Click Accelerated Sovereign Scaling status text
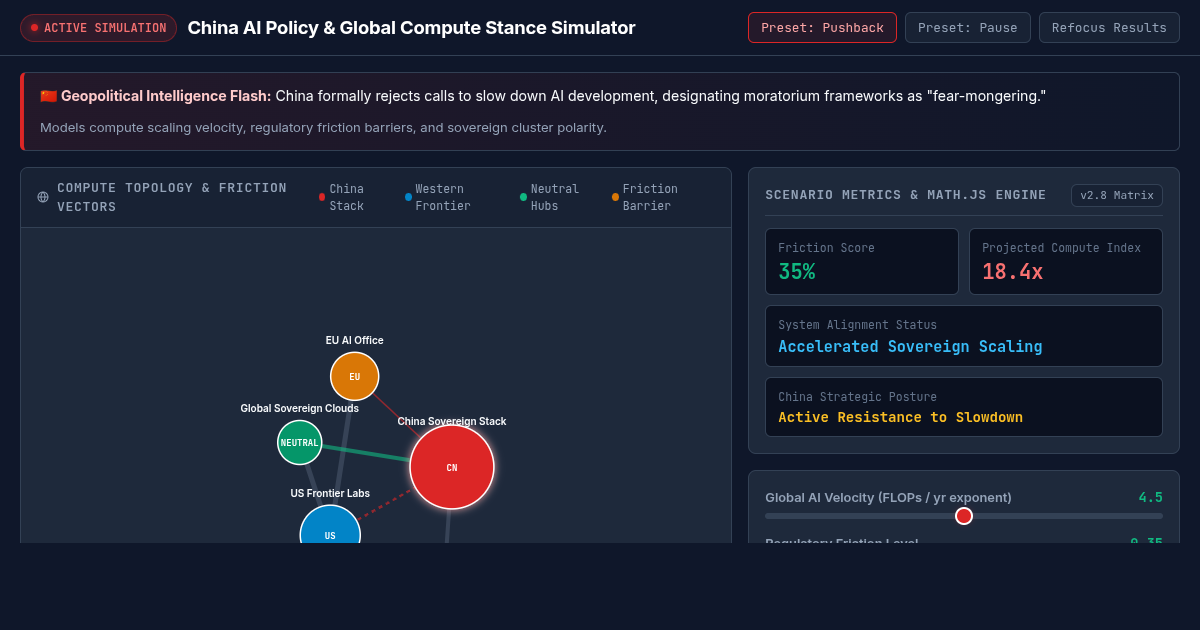This screenshot has width=1200, height=630. coord(910,347)
